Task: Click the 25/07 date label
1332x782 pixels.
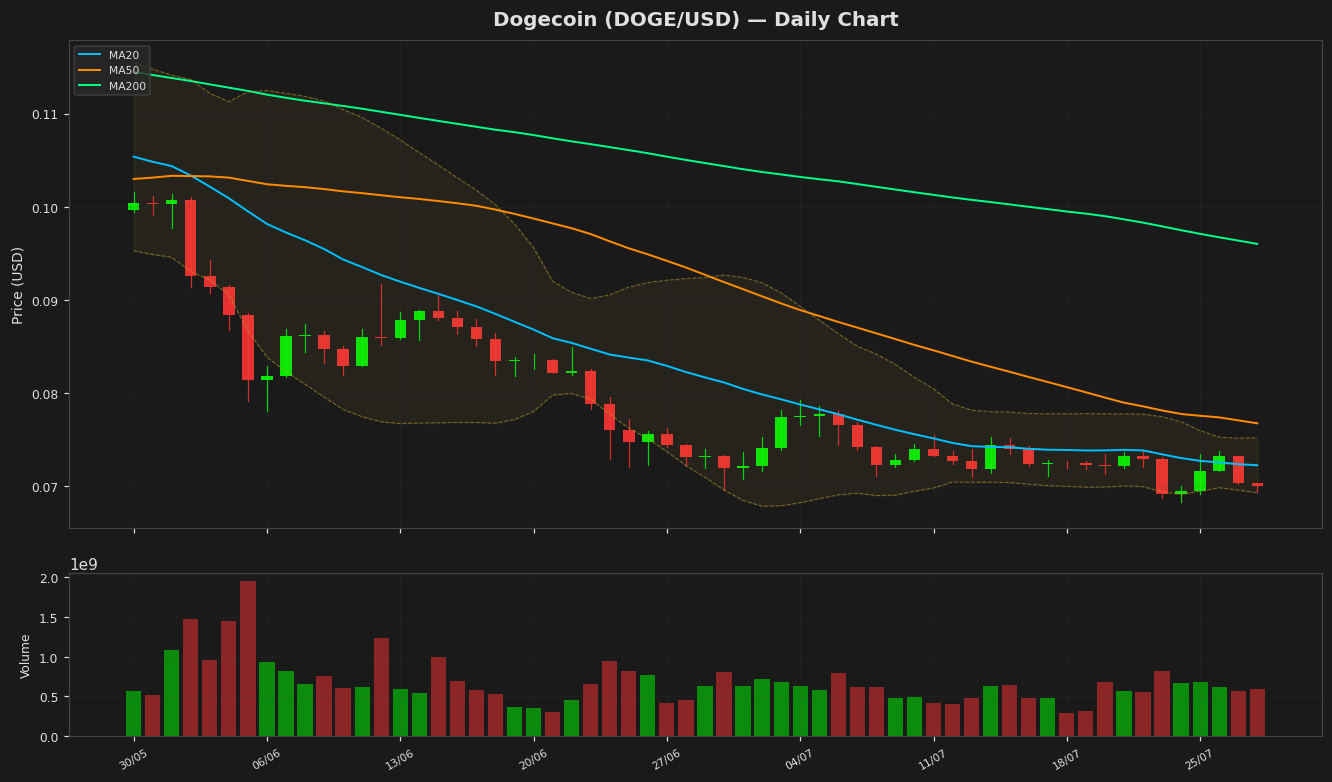Action: 1199,760
